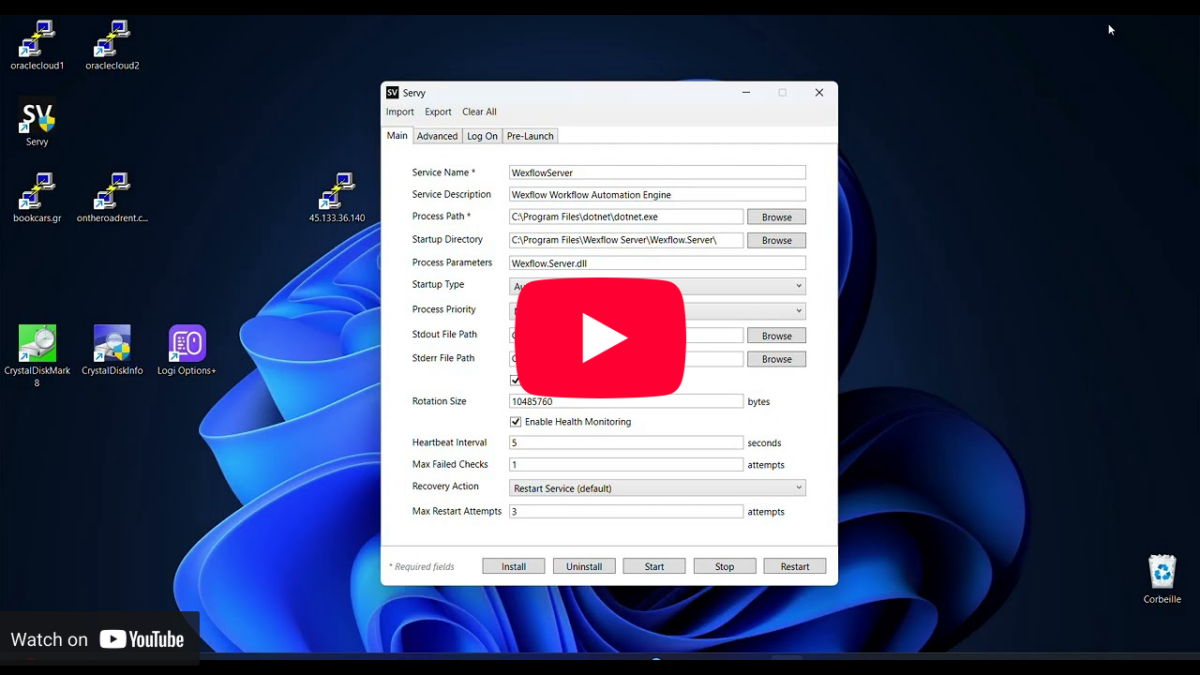Switch to the Log On tab
The width and height of the screenshot is (1200, 675).
pos(482,136)
